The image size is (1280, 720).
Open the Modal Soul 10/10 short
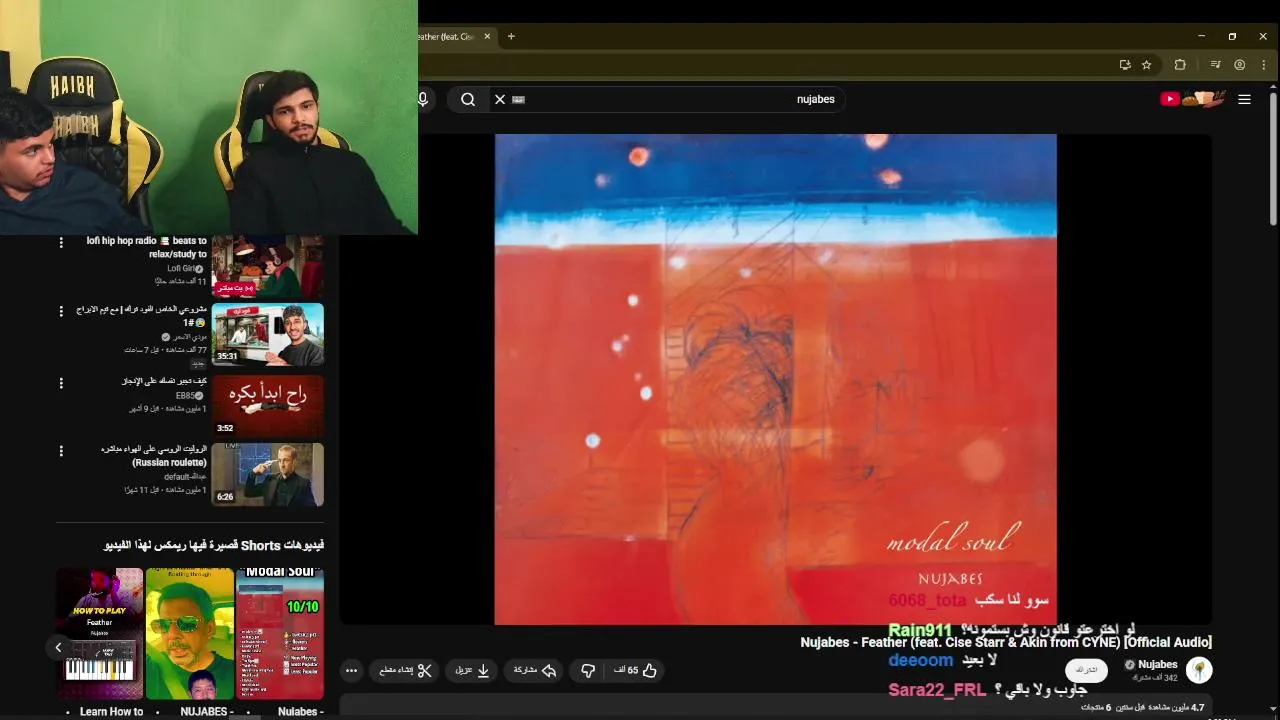280,634
